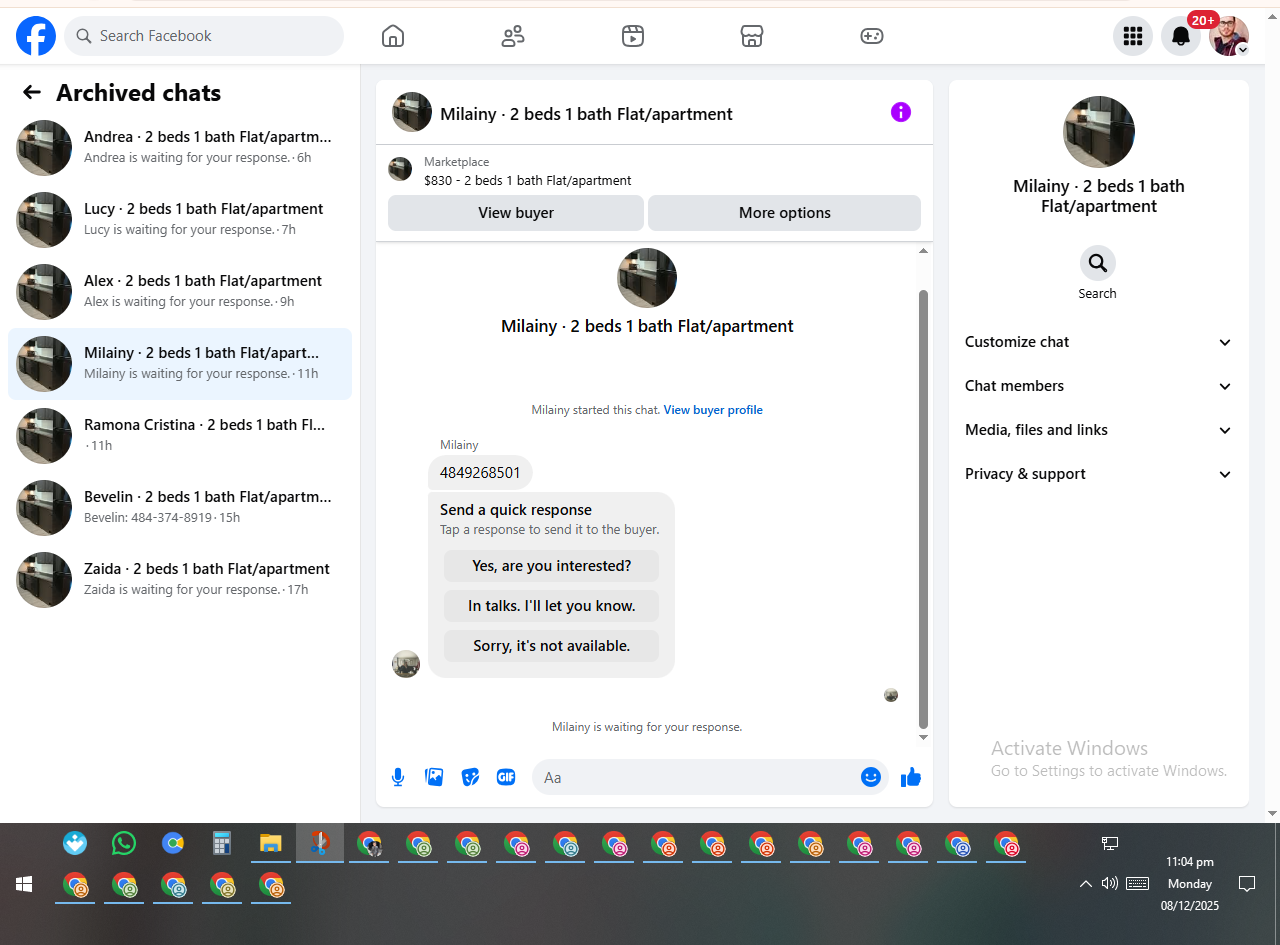Open Bevelin's archived chat
This screenshot has height=945, width=1280.
(x=180, y=508)
